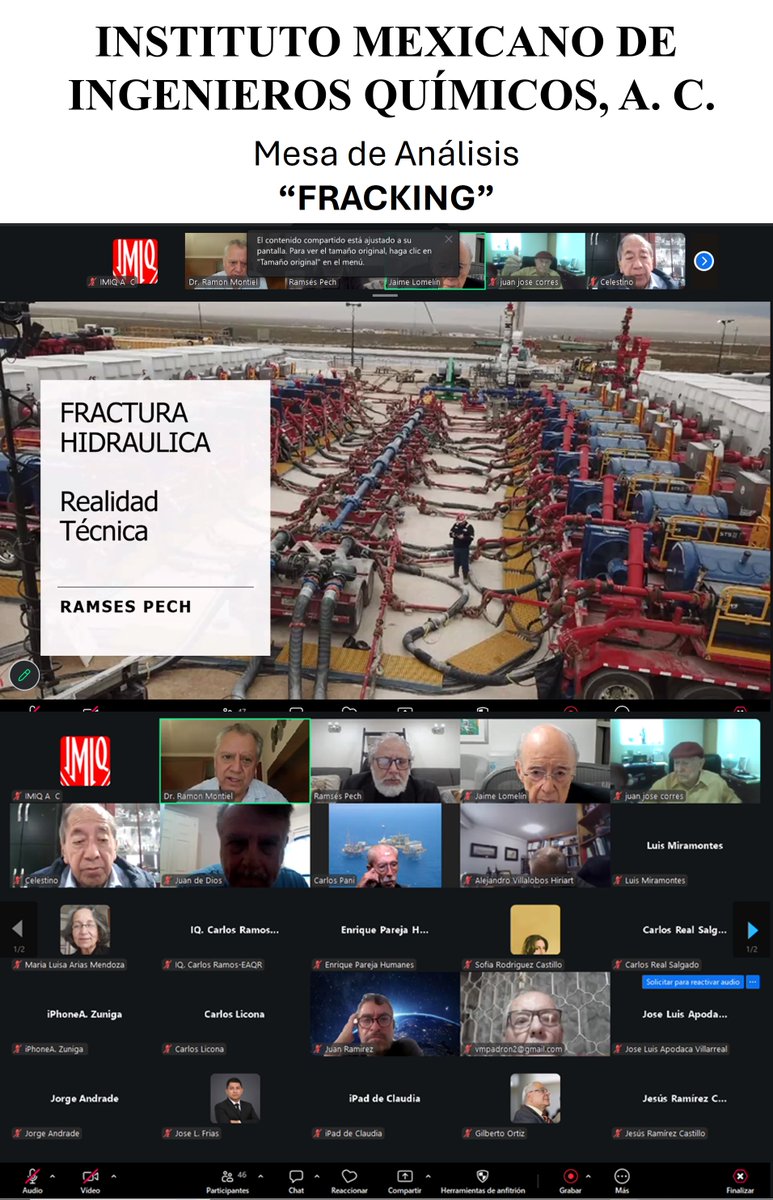773x1200 pixels.
Task: Open Reaccionar reactions menu
Action: (349, 1180)
